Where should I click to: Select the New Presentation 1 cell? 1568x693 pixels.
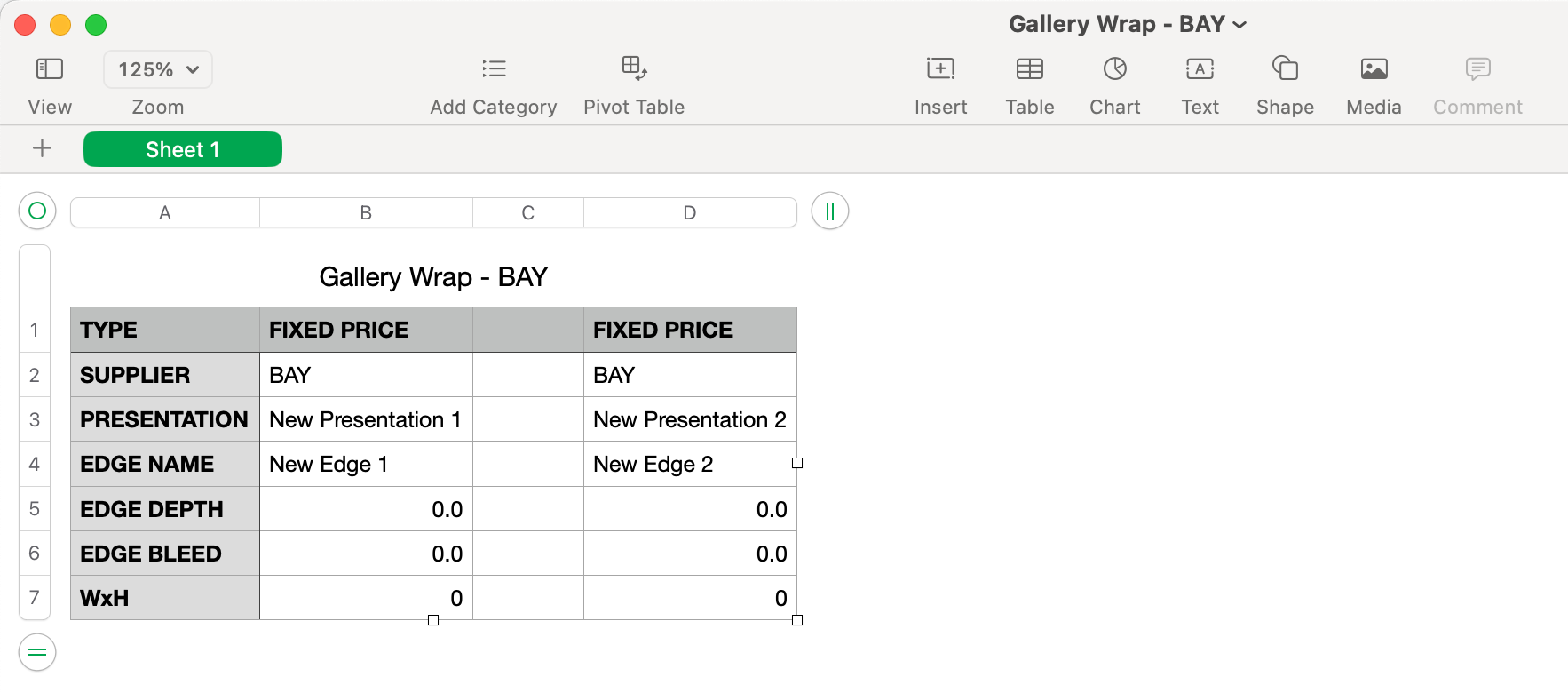[x=365, y=419]
